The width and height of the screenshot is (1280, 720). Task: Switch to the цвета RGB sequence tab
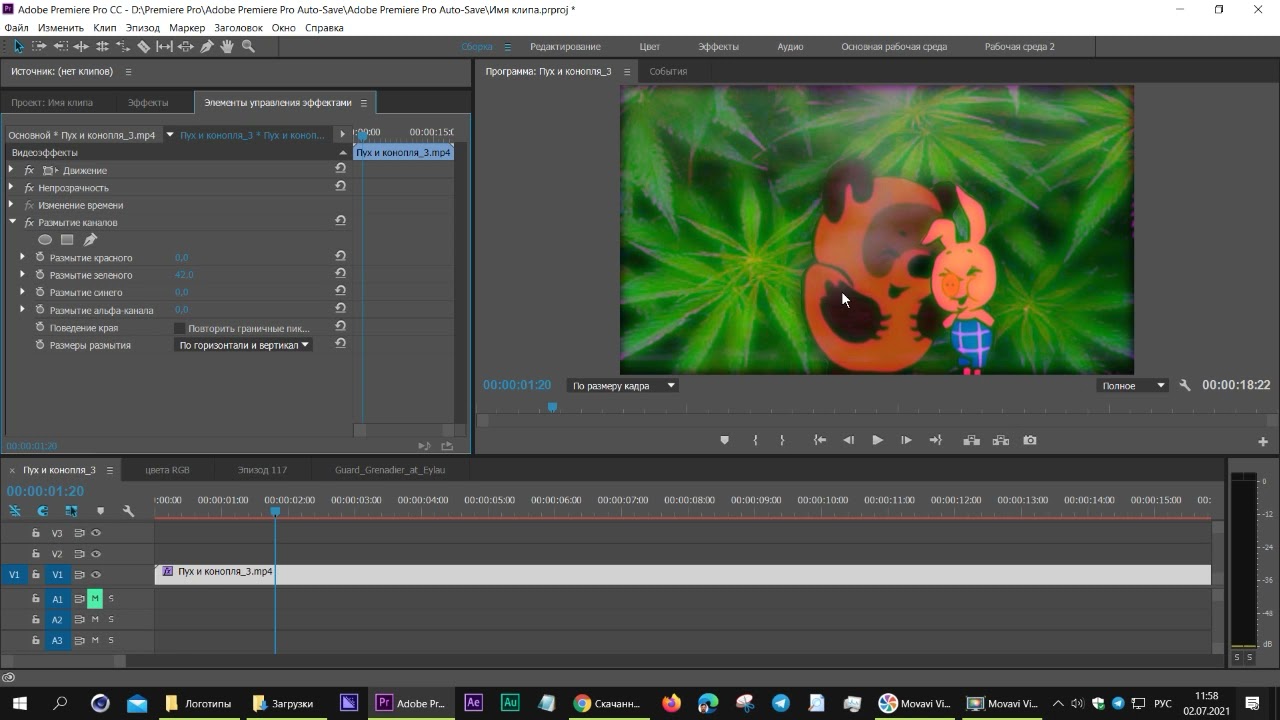167,470
